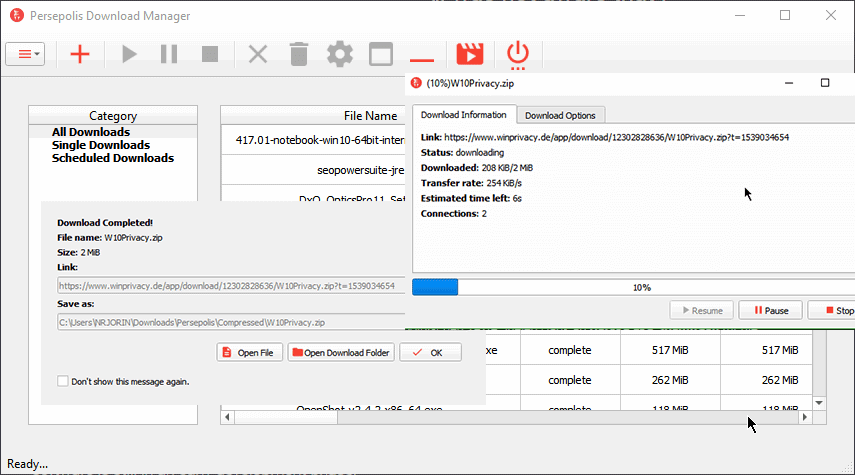This screenshot has height=475, width=855.
Task: Click the vertical scrollbar down arrow
Action: click(x=819, y=403)
